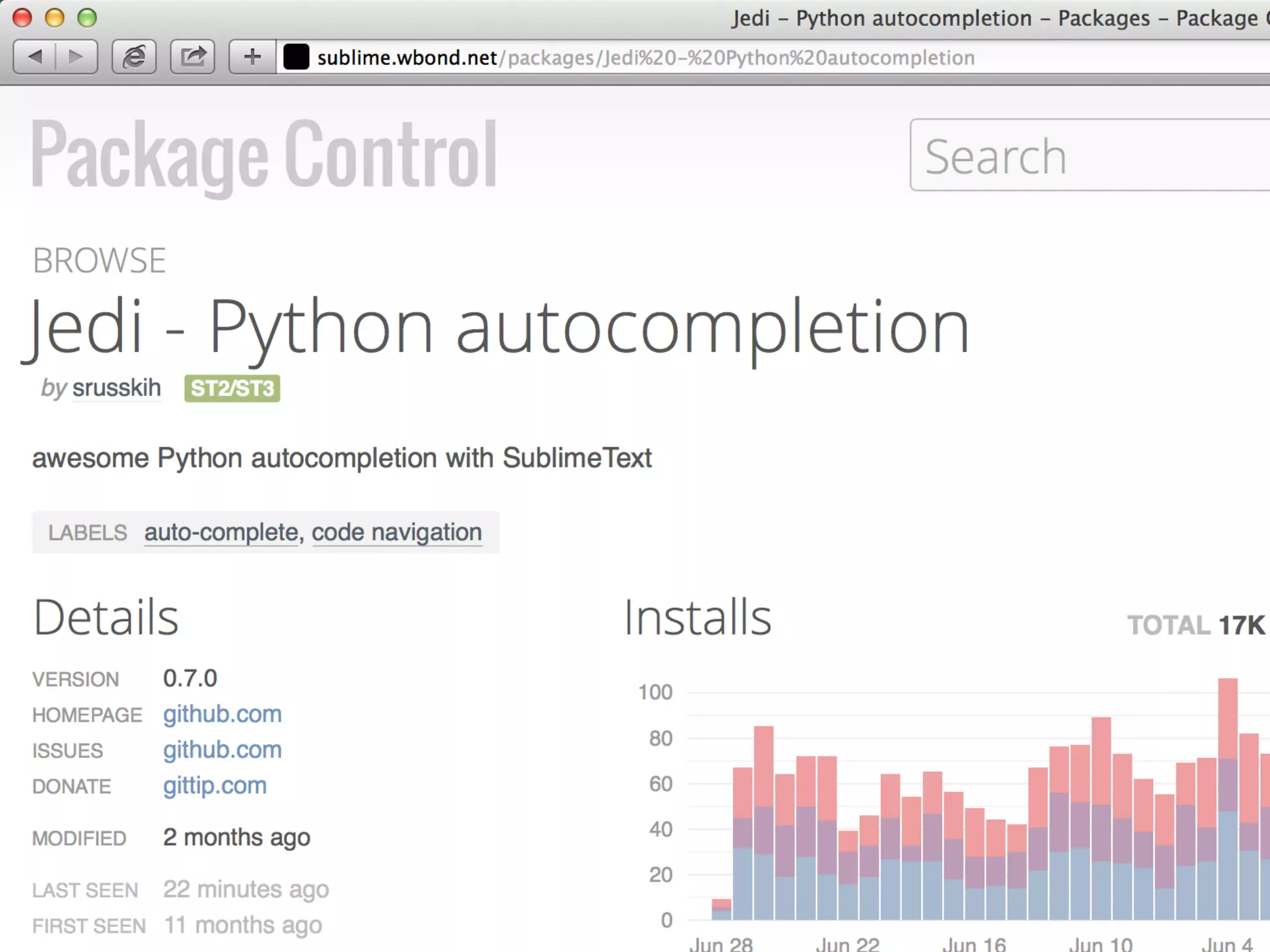Click the MODIFIED value 2 months ago
Image resolution: width=1270 pixels, height=952 pixels.
click(x=236, y=837)
